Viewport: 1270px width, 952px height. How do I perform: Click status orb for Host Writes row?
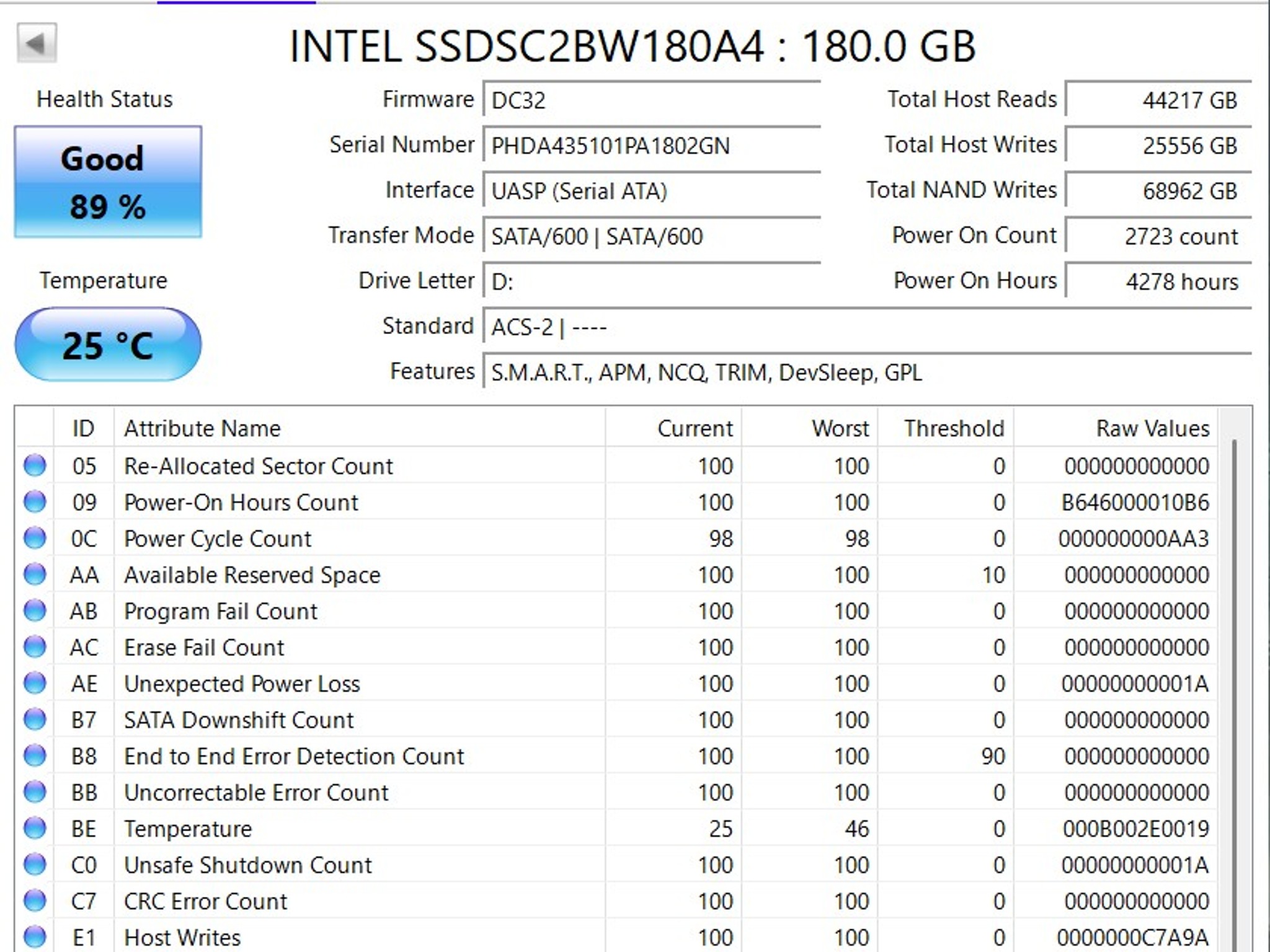click(x=35, y=937)
